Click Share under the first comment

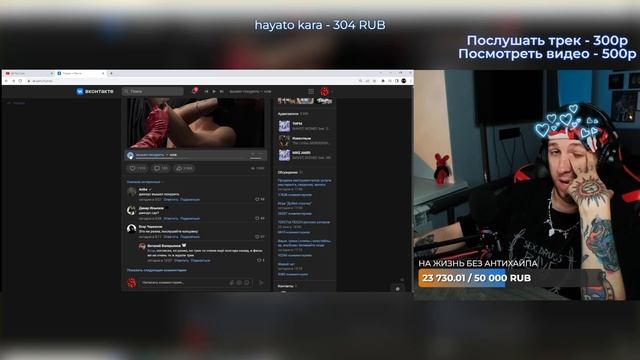[x=190, y=200]
